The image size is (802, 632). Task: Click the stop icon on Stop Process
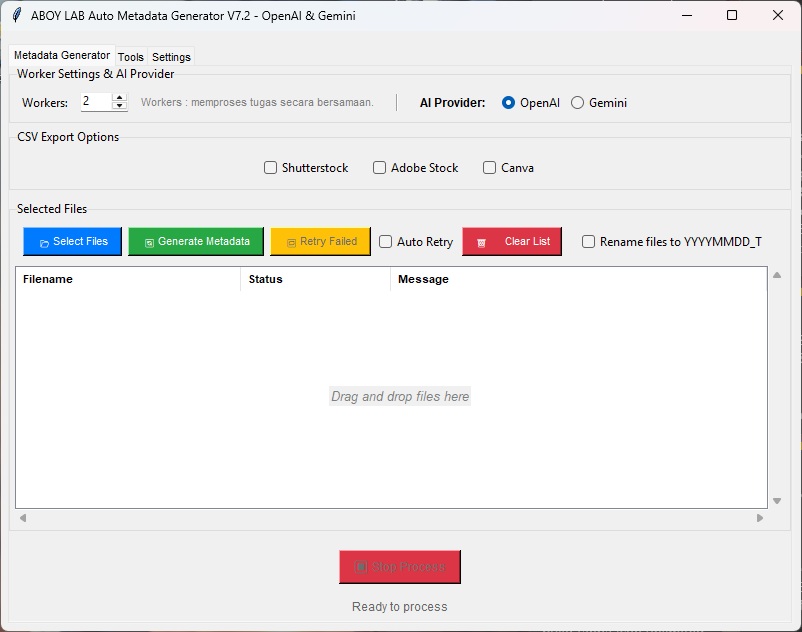361,567
